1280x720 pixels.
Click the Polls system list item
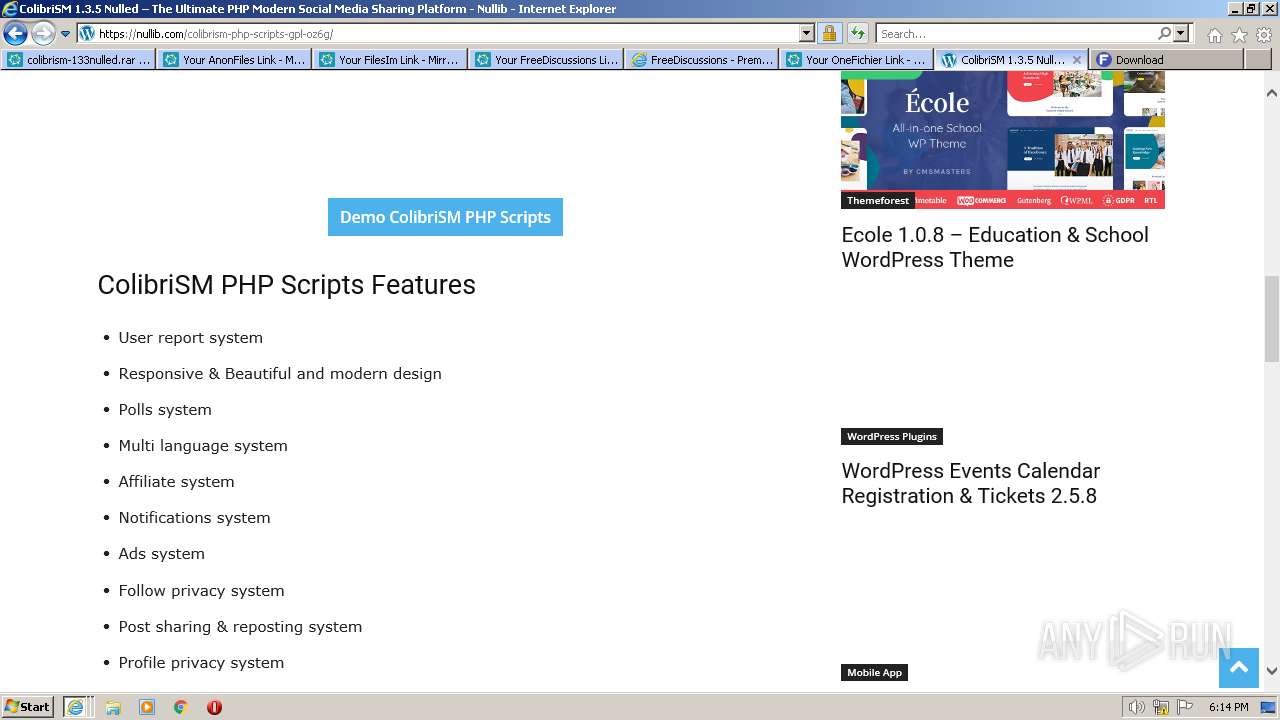click(165, 410)
